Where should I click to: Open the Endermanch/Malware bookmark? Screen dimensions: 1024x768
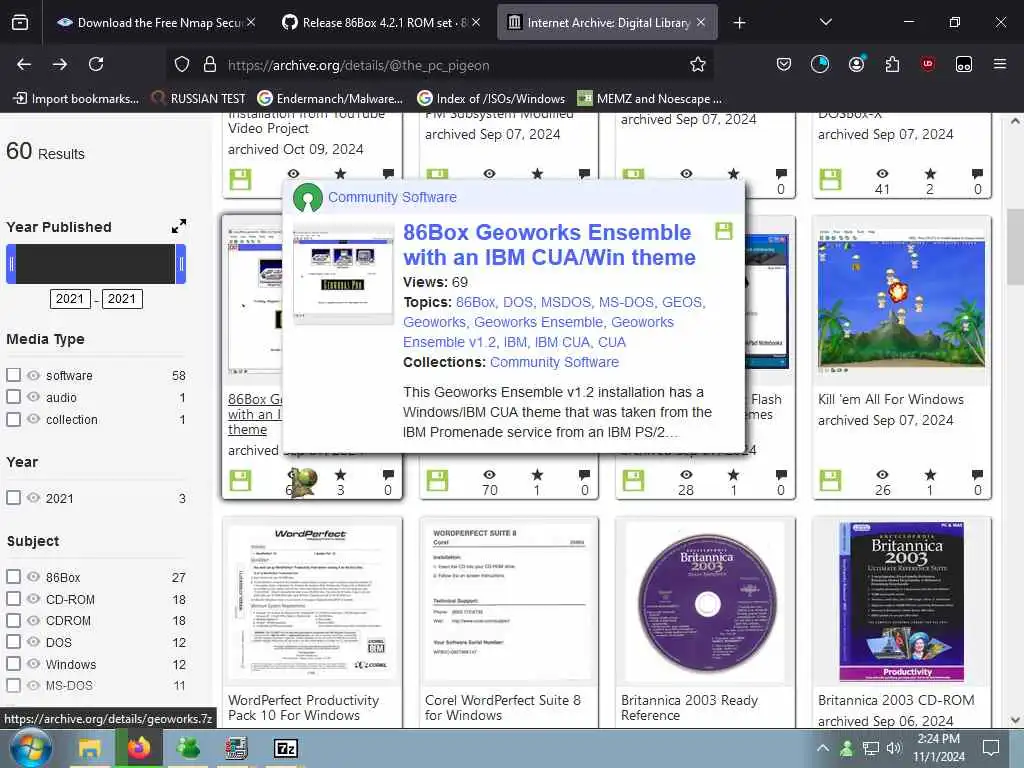coord(330,99)
